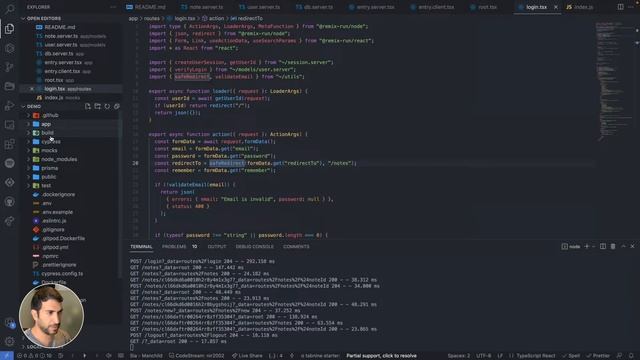Show errors and warnings count in status bar
Screen dimensions: 640x360
pos(34,356)
